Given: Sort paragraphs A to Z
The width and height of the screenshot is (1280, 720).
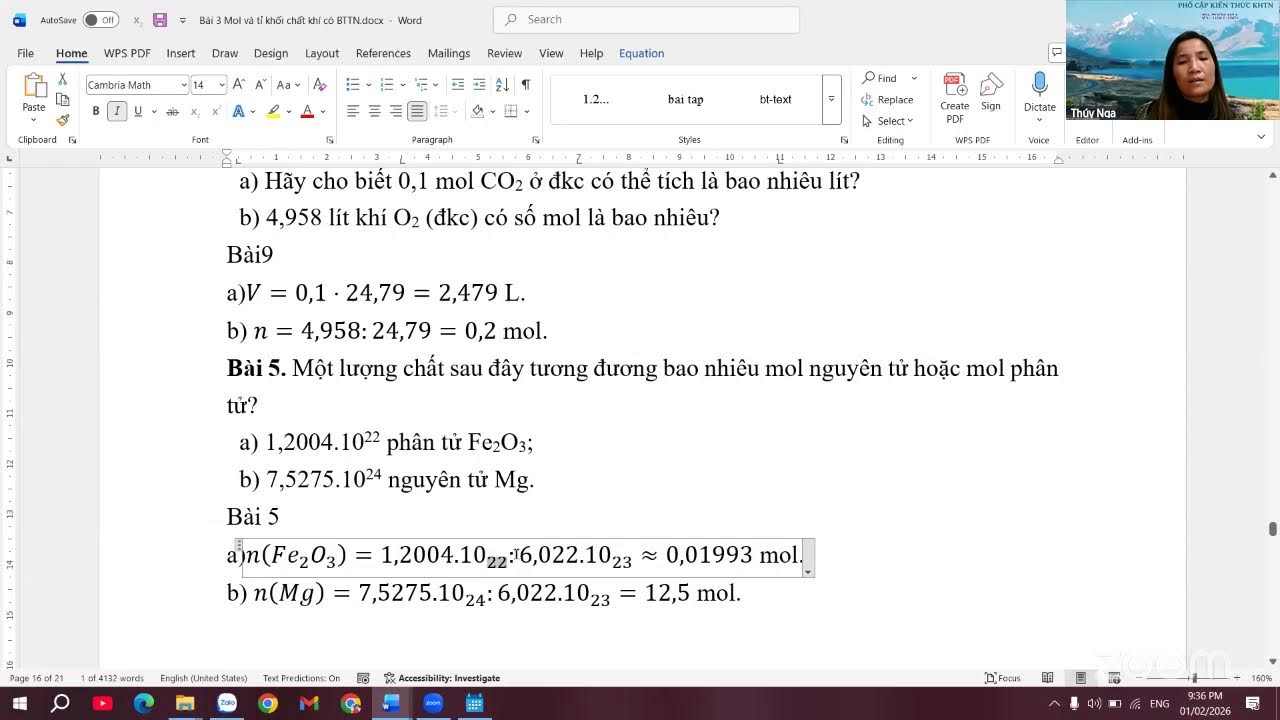Looking at the screenshot, I should [x=502, y=85].
